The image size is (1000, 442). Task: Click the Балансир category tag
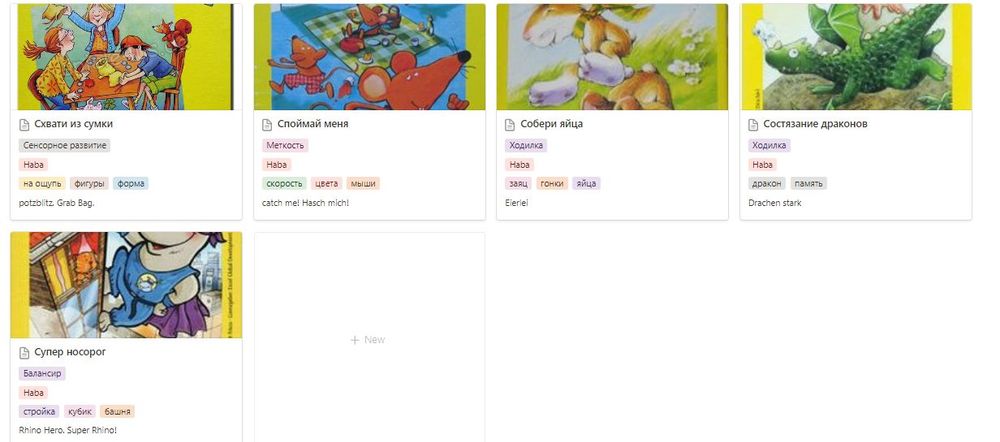[x=42, y=374]
